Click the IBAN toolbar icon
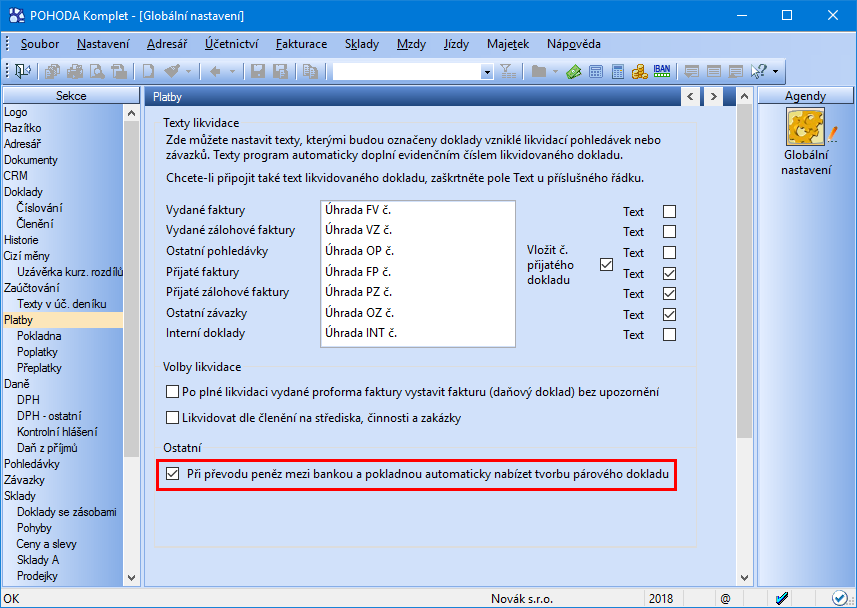 (662, 71)
